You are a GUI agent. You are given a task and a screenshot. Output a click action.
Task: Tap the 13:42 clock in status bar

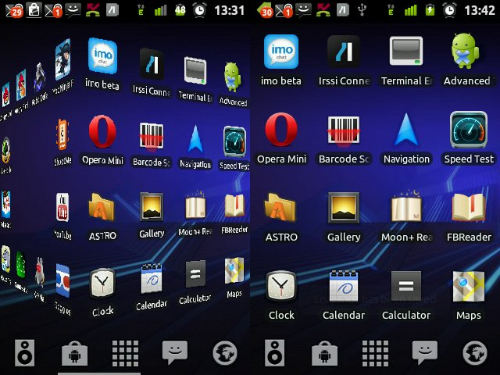coord(480,10)
